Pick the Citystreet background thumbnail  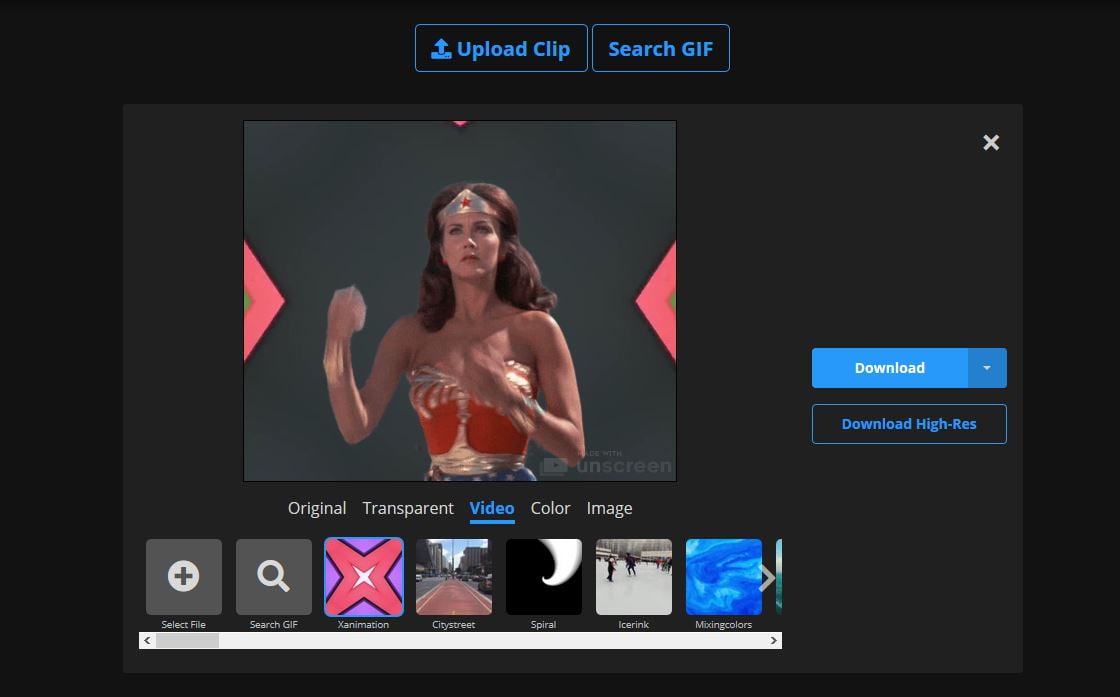coord(454,576)
